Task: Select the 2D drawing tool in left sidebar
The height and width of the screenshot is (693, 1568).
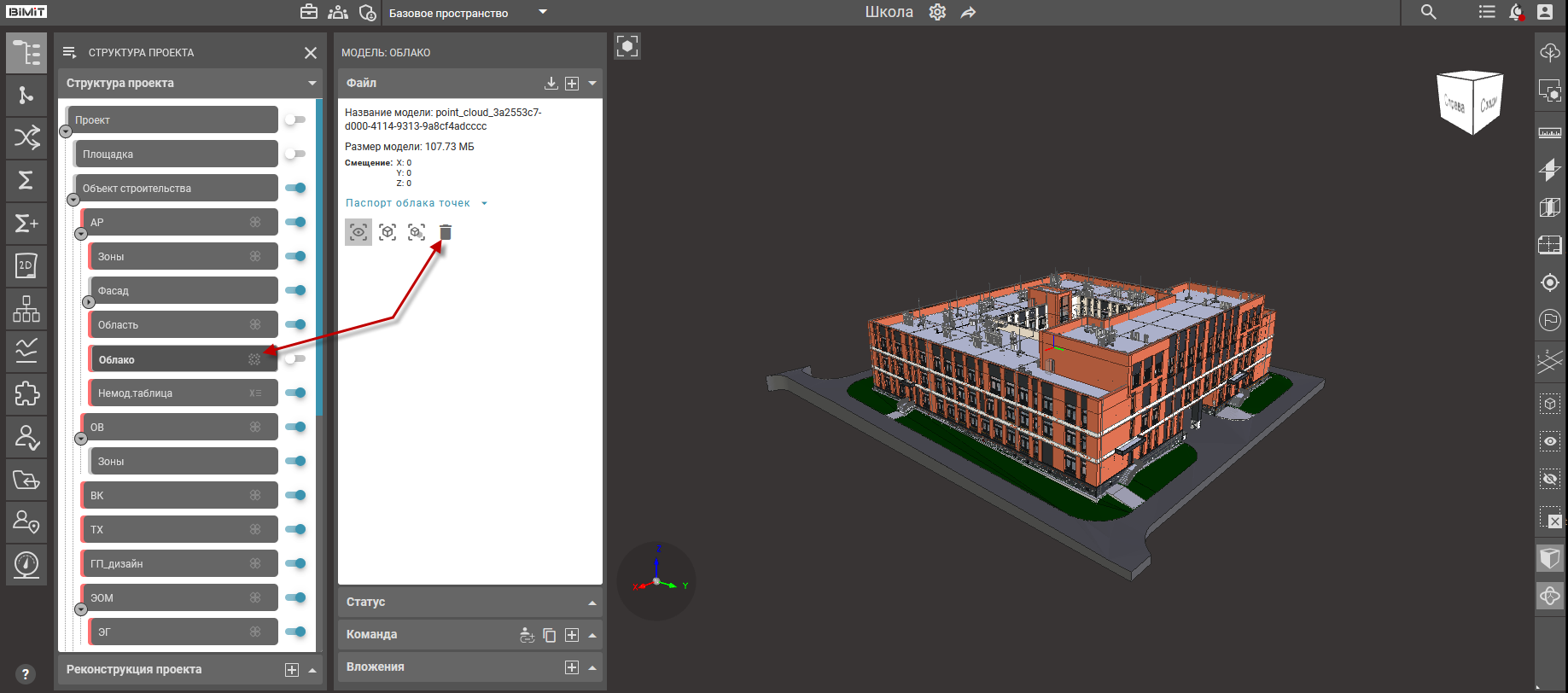Action: click(x=26, y=265)
